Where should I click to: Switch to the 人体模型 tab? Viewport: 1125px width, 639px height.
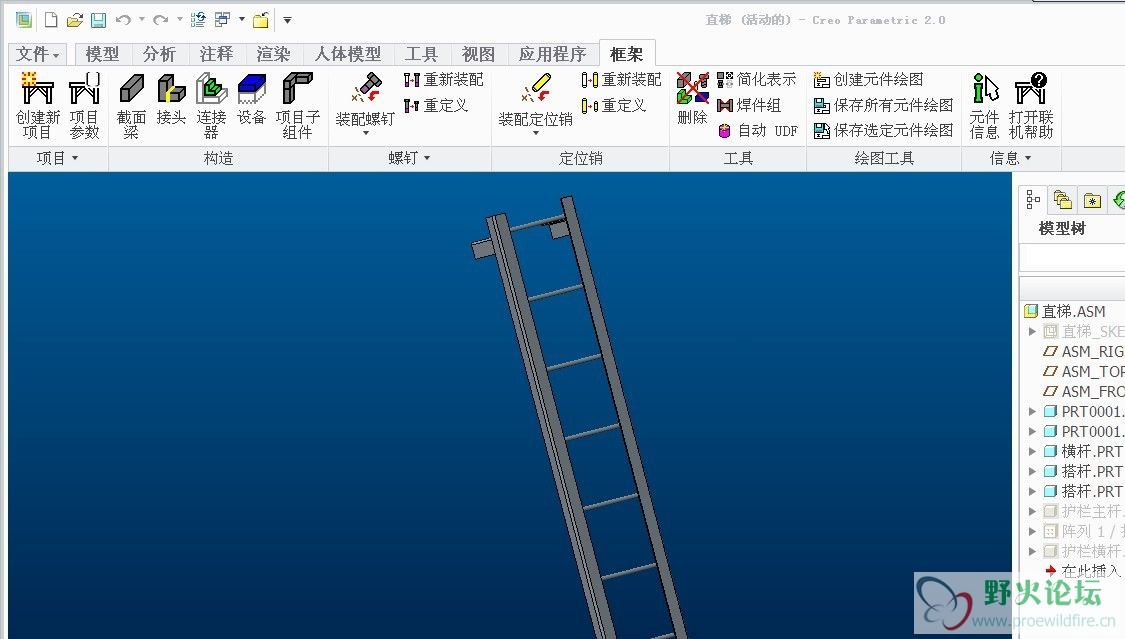(x=348, y=54)
